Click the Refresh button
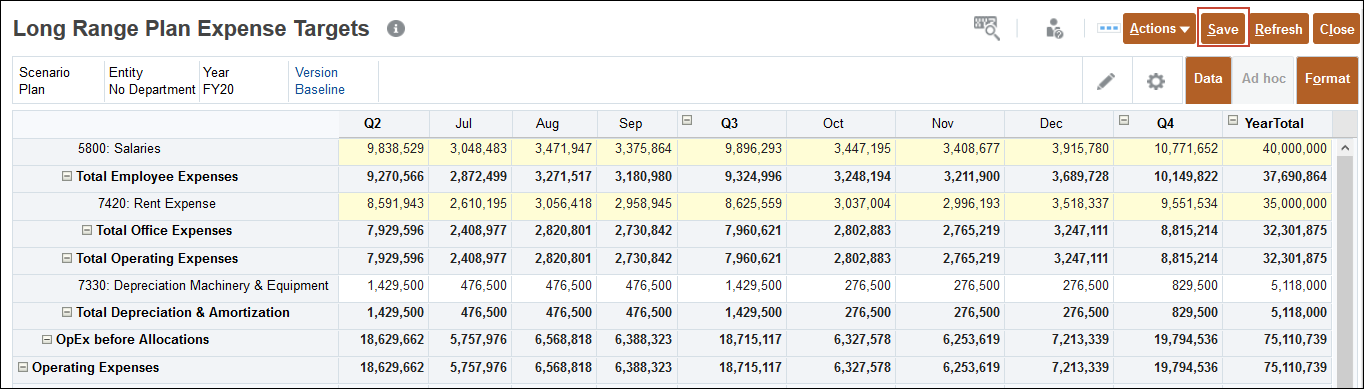The height and width of the screenshot is (389, 1364). click(1279, 29)
